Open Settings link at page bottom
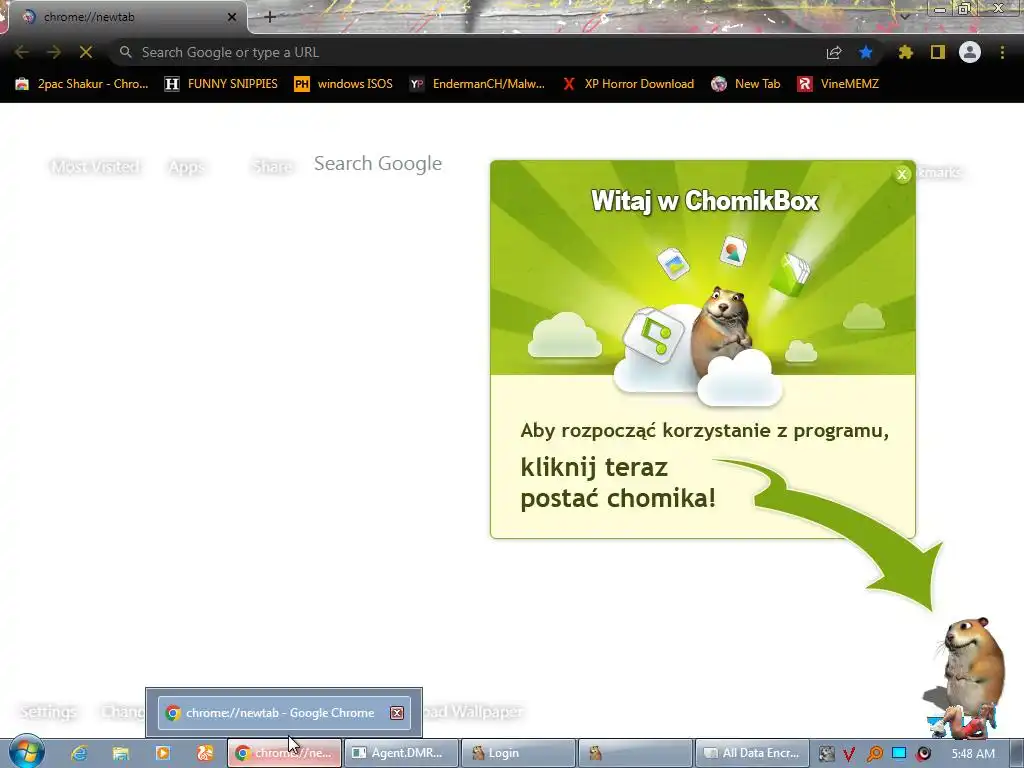The height and width of the screenshot is (768, 1024). coord(48,712)
